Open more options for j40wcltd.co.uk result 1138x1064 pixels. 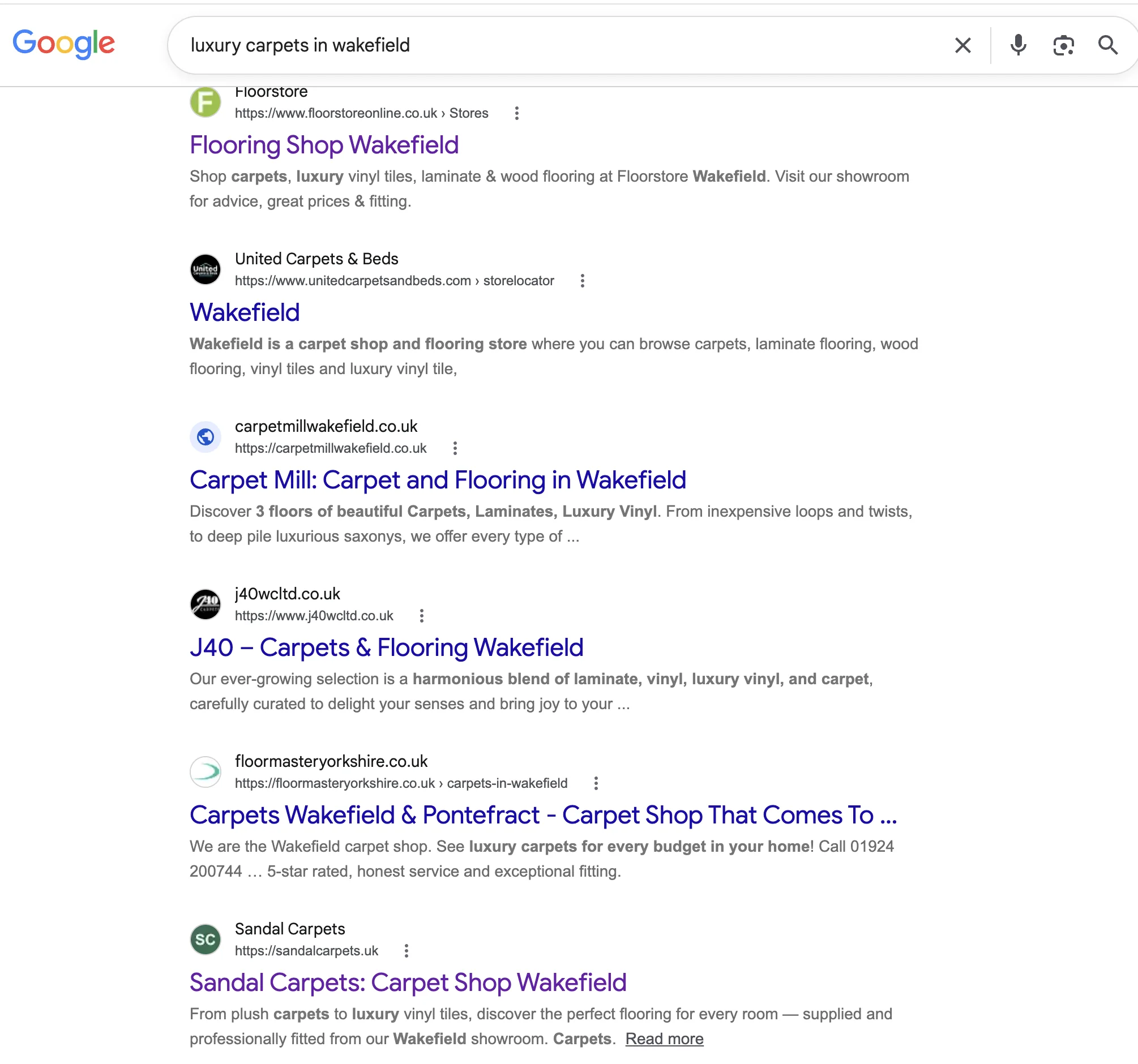click(x=421, y=616)
